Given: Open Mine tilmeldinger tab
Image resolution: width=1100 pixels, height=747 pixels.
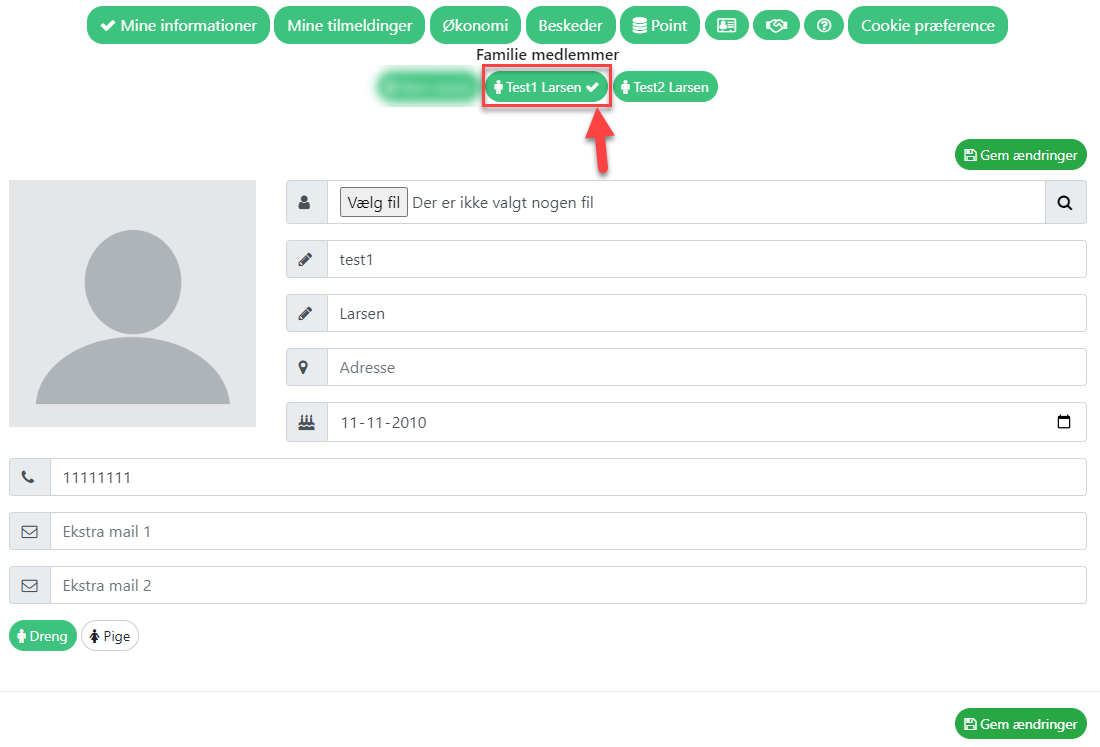Looking at the screenshot, I should (349, 26).
